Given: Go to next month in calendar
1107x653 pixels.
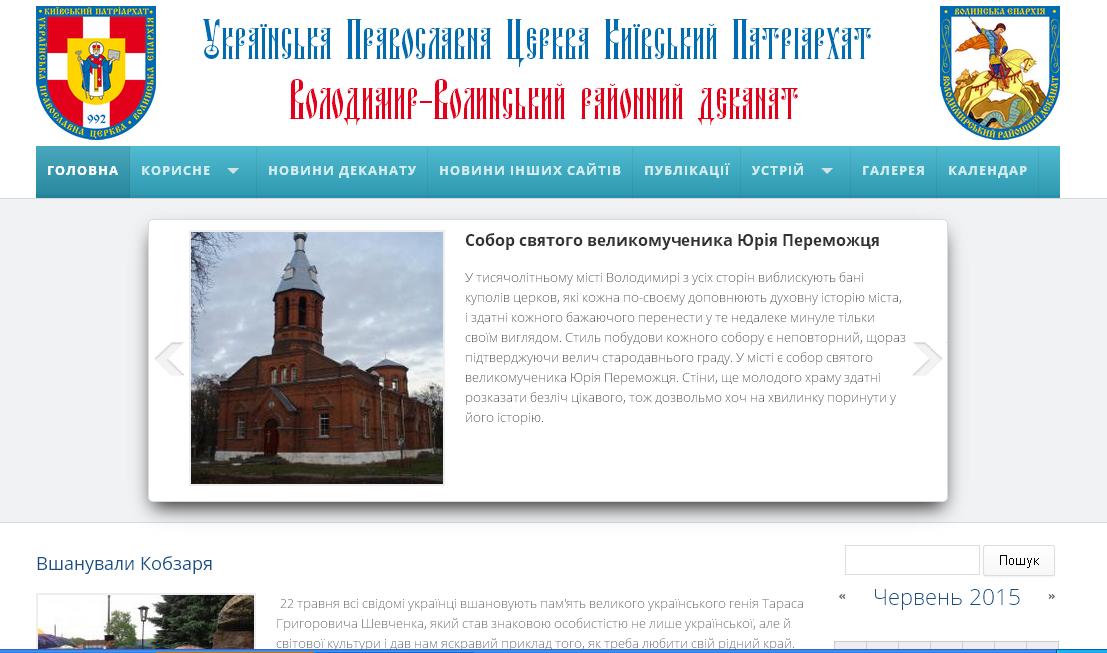Looking at the screenshot, I should [1051, 597].
